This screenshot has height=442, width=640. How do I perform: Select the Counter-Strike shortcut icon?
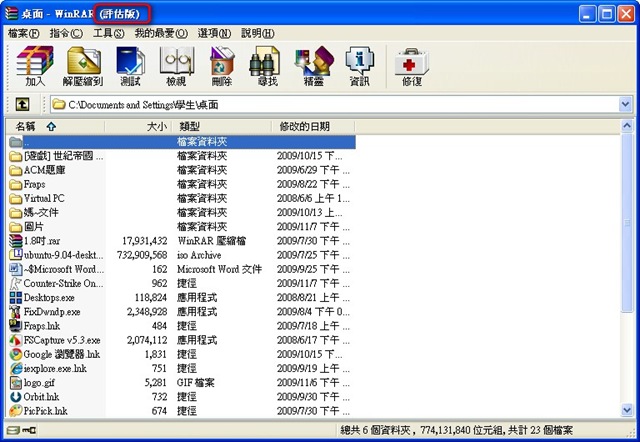16,283
